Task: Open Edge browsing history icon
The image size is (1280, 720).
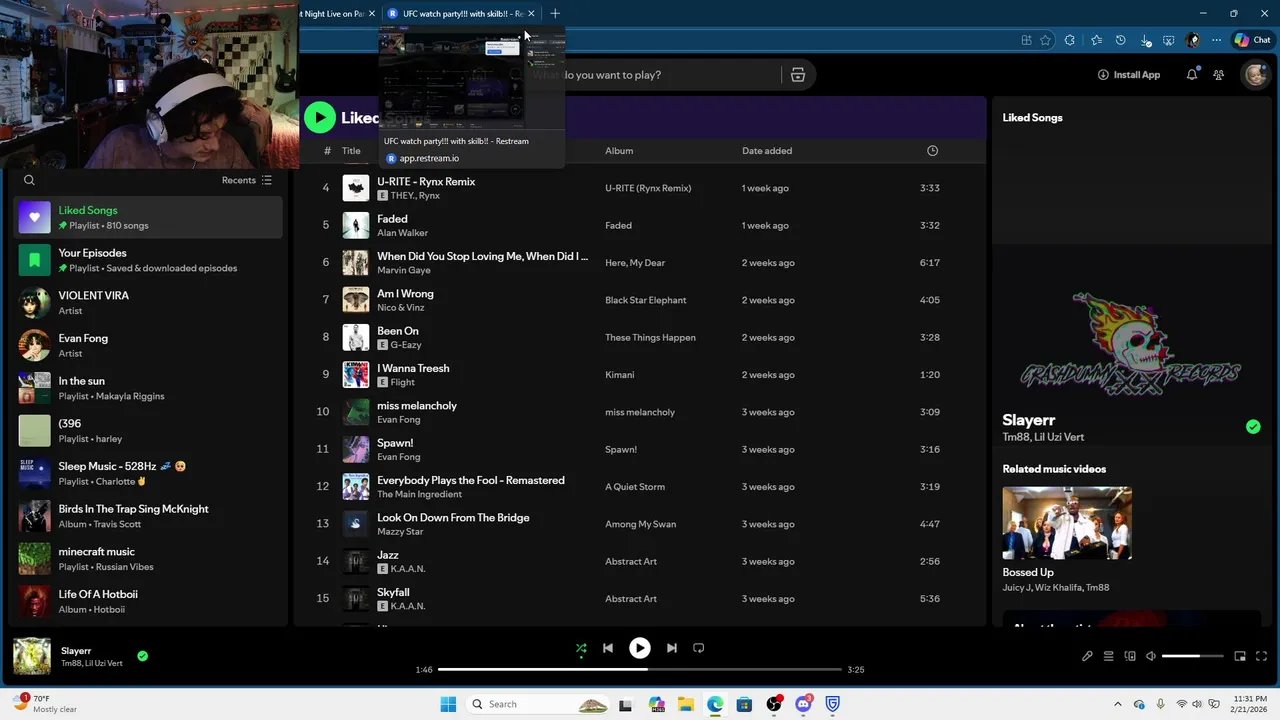Action: click(x=1120, y=40)
